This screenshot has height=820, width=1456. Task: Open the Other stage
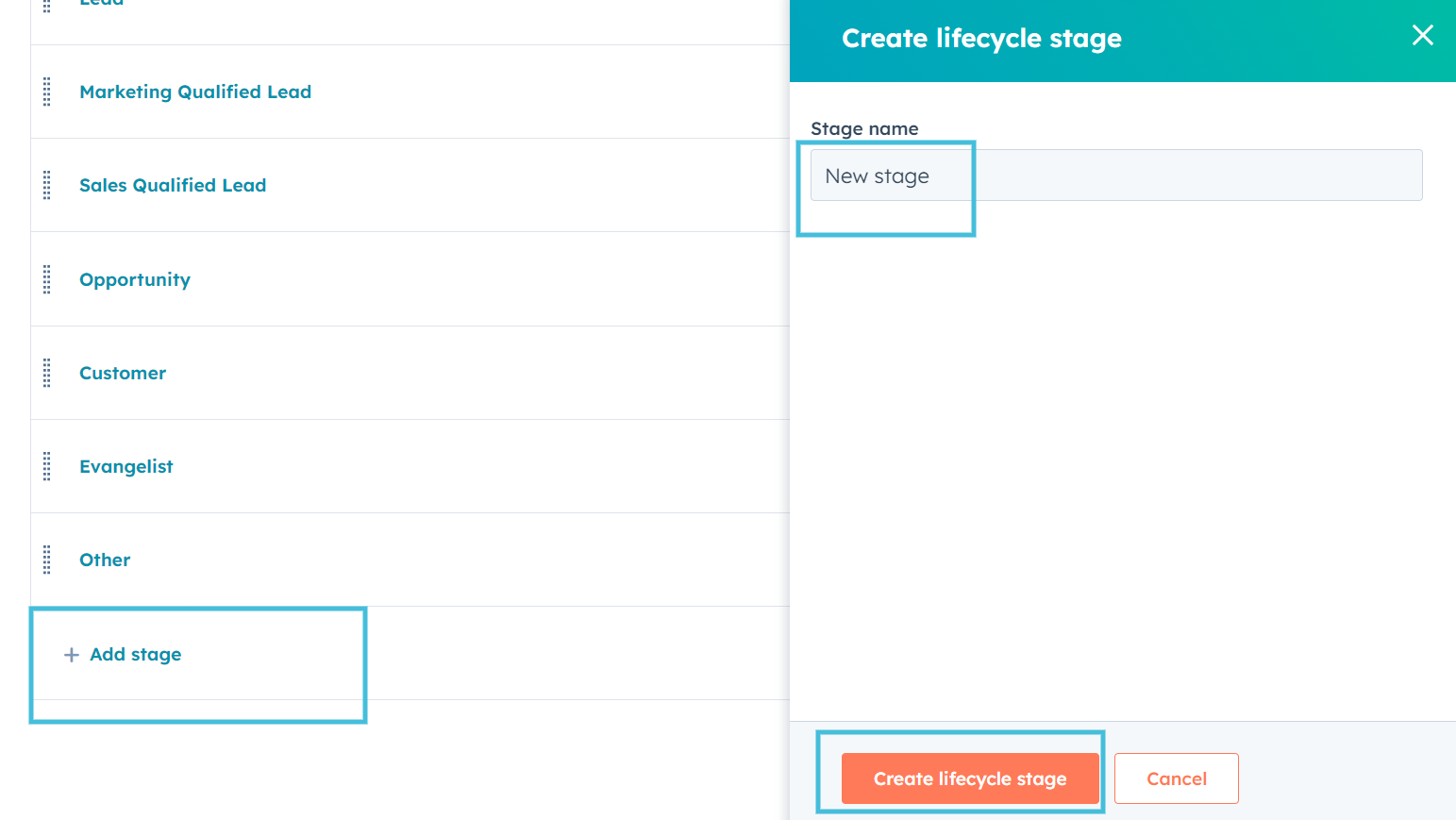click(104, 559)
